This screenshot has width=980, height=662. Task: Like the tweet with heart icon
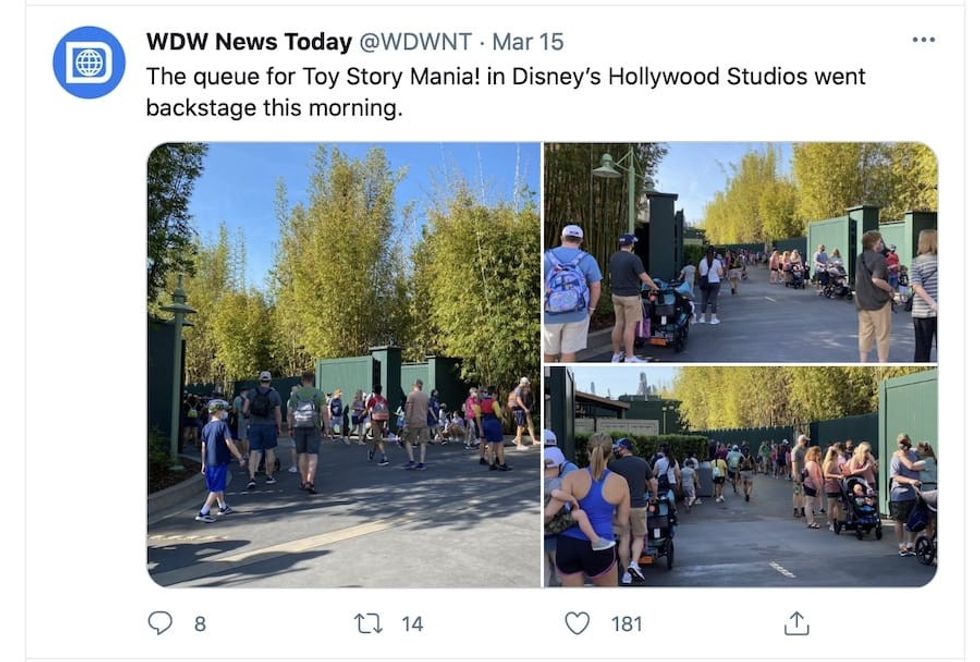click(x=577, y=623)
